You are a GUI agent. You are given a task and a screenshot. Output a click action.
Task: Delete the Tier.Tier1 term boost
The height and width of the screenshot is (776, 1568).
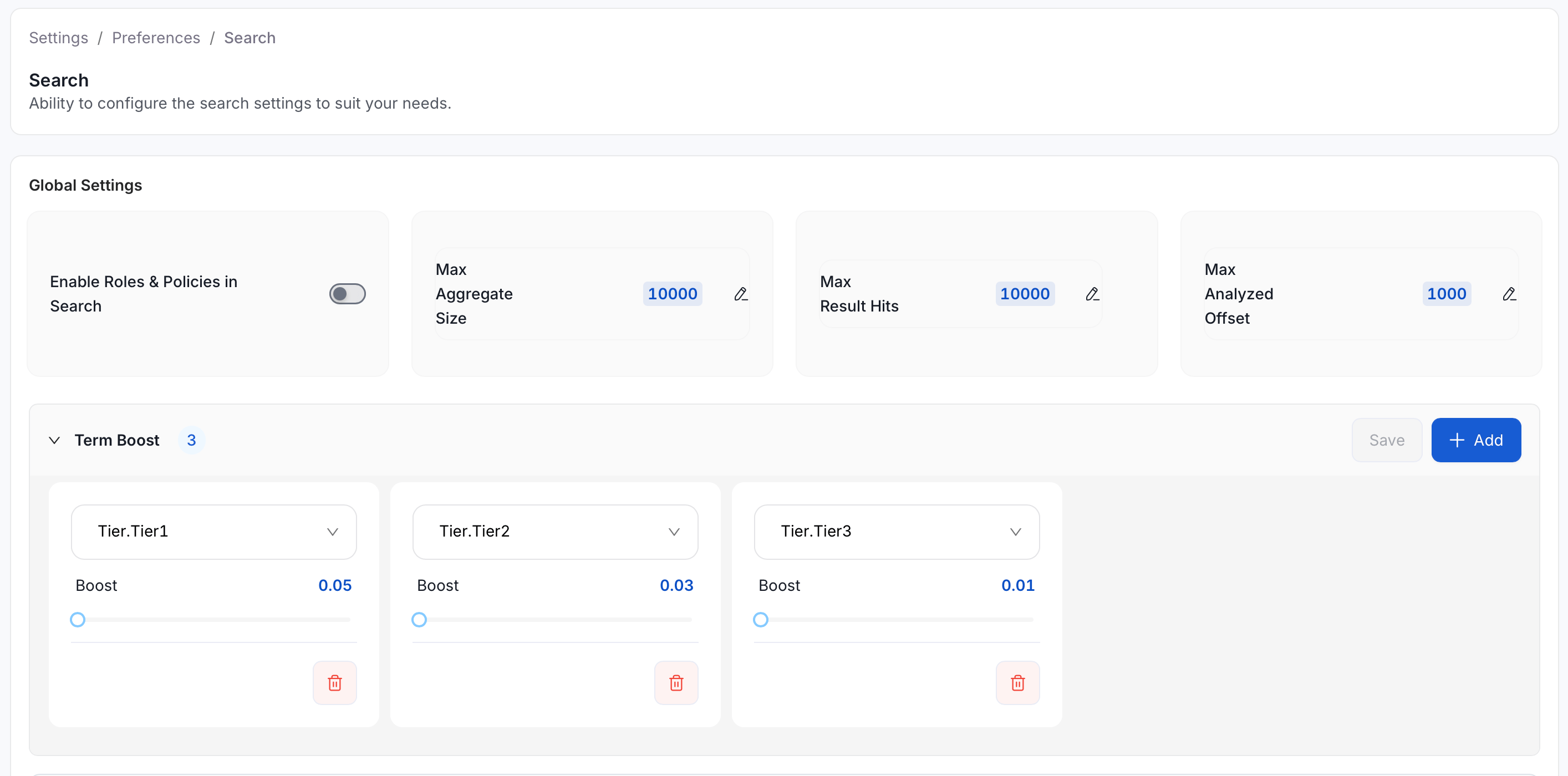(335, 683)
